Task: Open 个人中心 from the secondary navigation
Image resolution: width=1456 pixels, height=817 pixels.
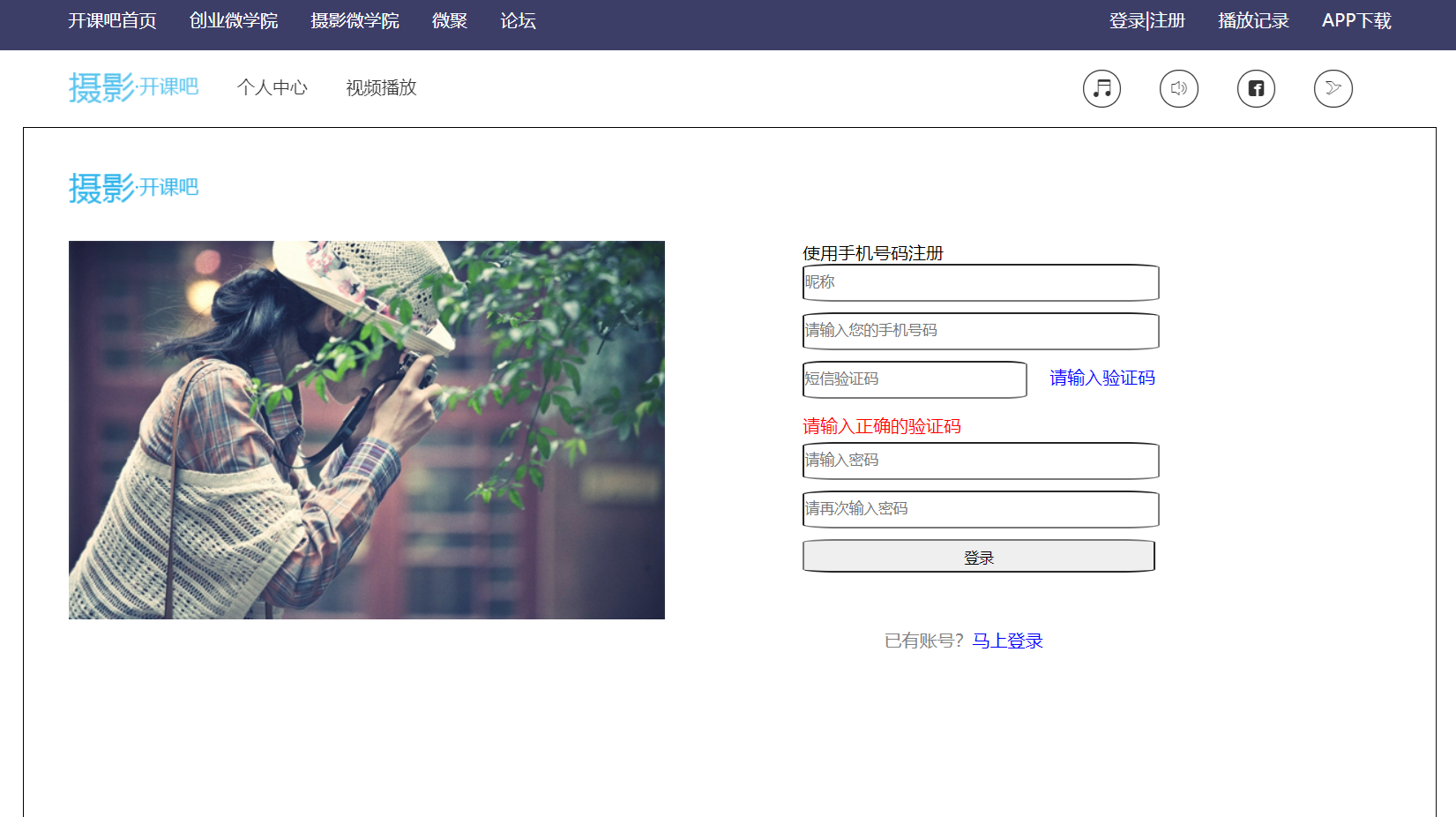Action: (273, 87)
